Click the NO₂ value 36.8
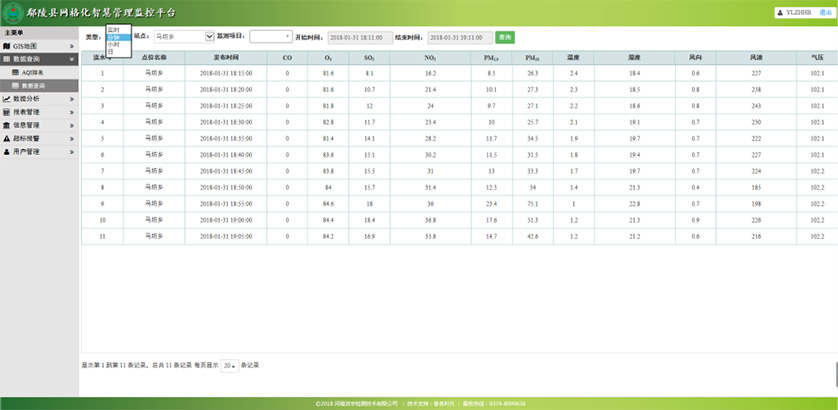 430,220
